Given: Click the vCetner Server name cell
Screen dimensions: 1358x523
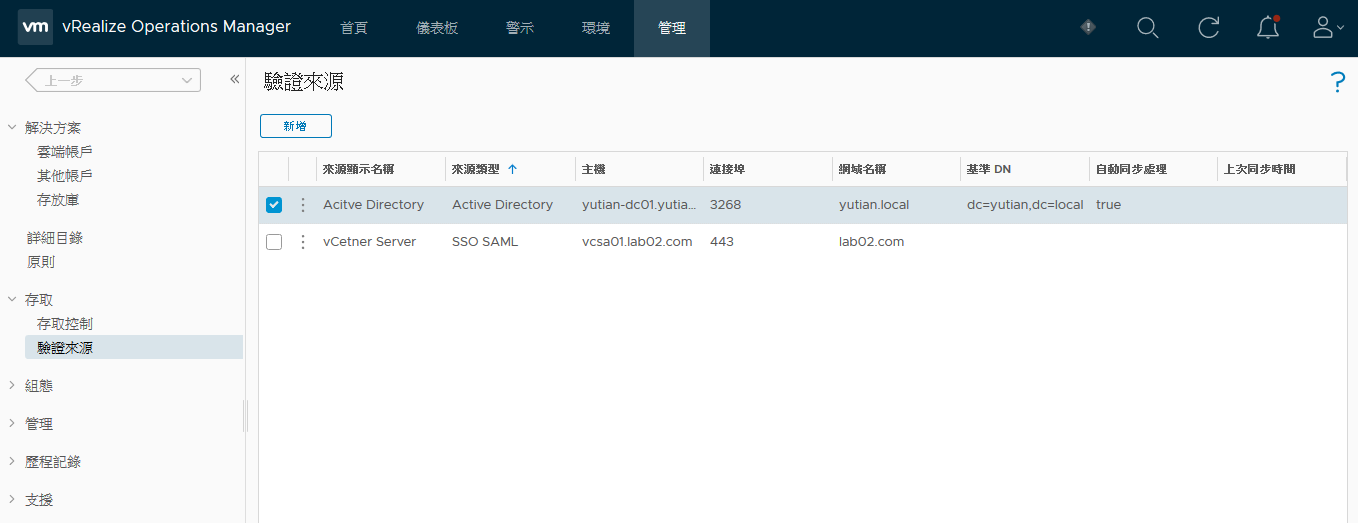Looking at the screenshot, I should [369, 242].
